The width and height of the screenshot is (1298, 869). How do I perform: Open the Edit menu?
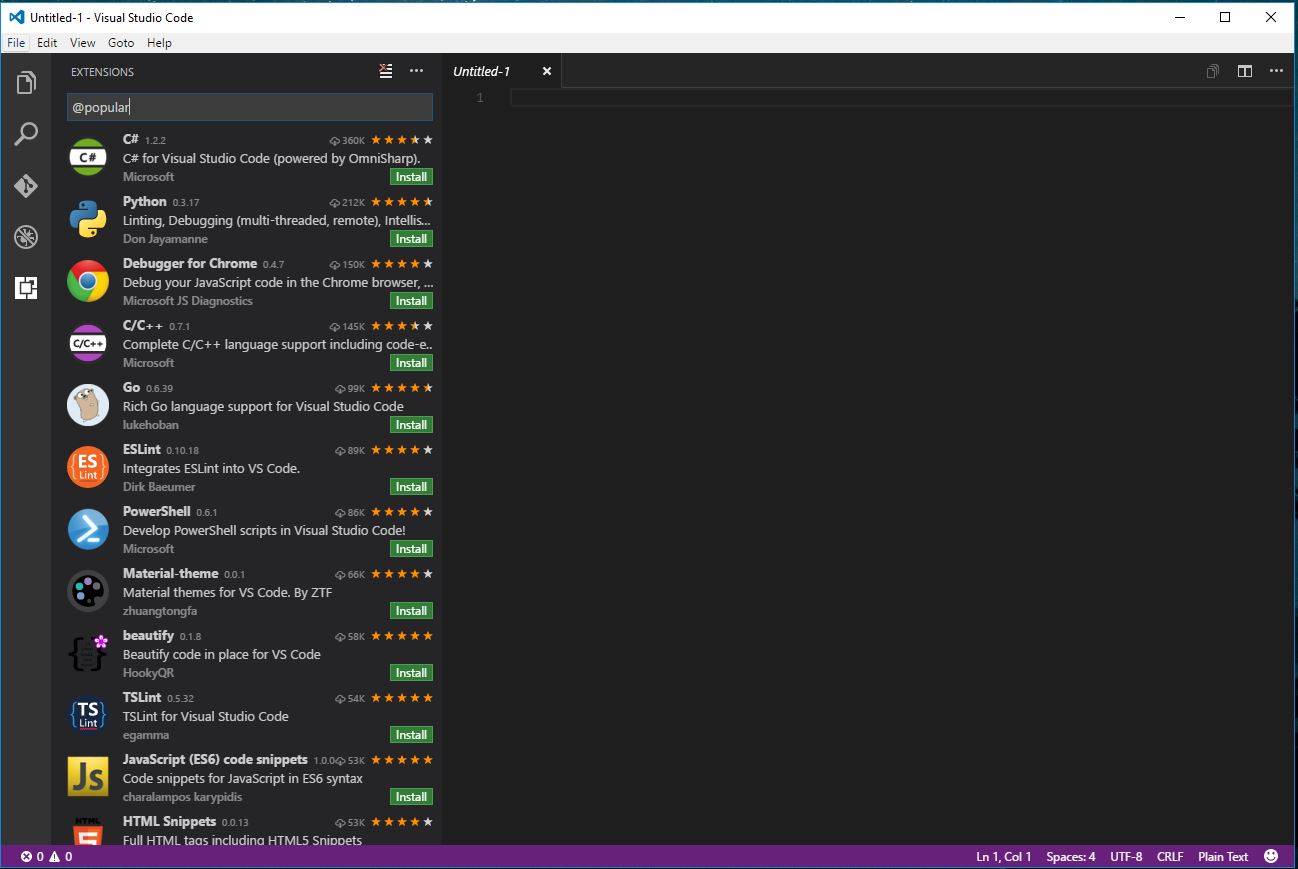click(x=47, y=43)
